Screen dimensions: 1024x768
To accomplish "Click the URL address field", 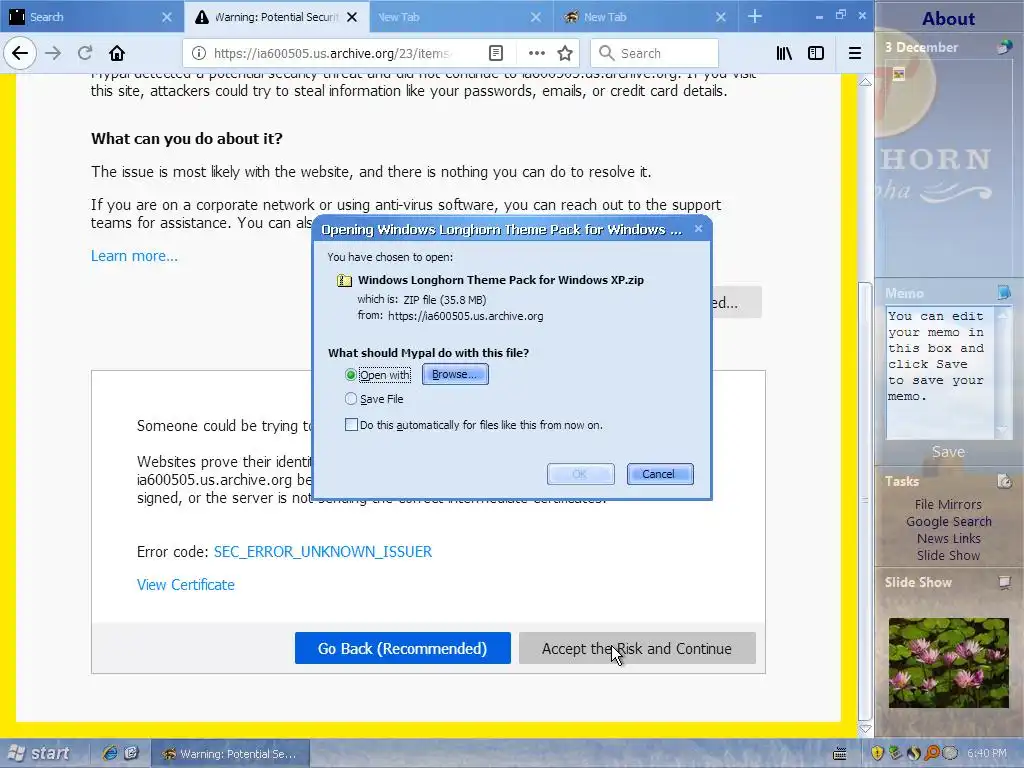I will (x=331, y=53).
